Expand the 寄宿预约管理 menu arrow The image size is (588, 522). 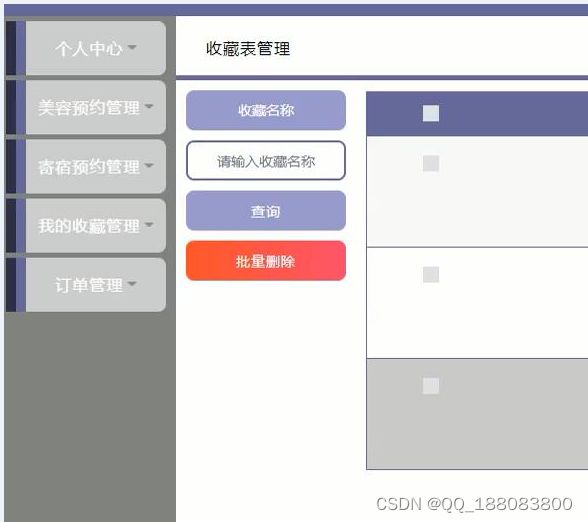[x=149, y=165]
